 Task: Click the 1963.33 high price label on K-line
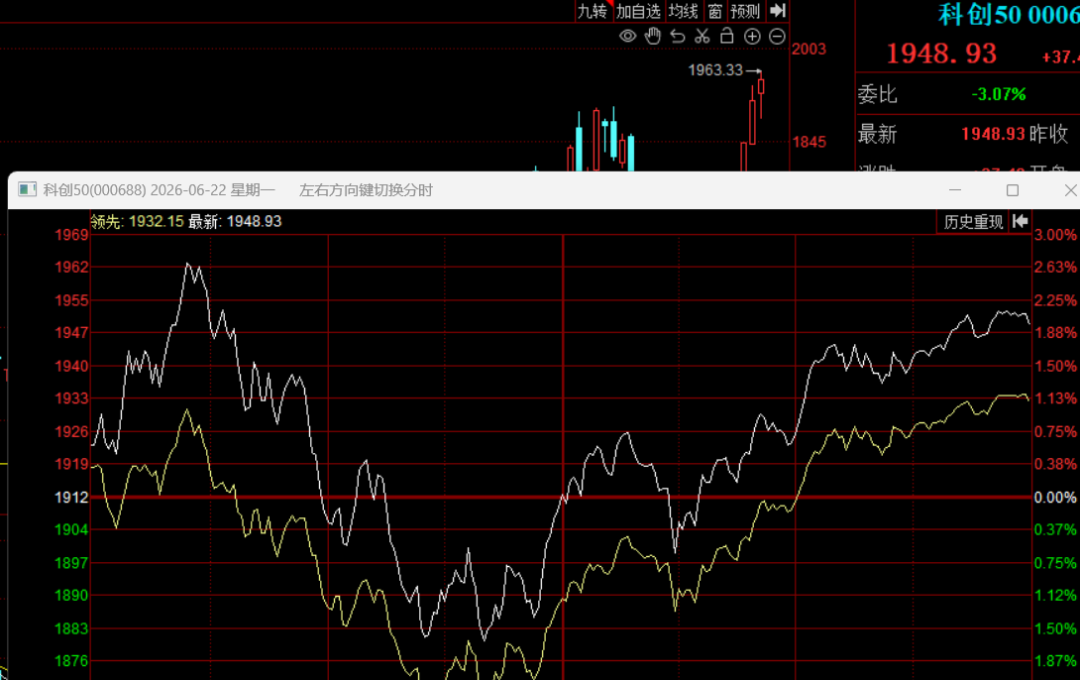[x=716, y=70]
